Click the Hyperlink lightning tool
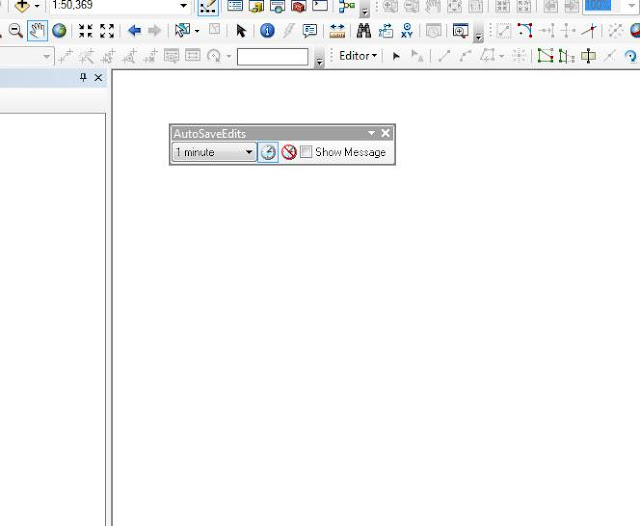The height and width of the screenshot is (526, 640). coord(289,31)
